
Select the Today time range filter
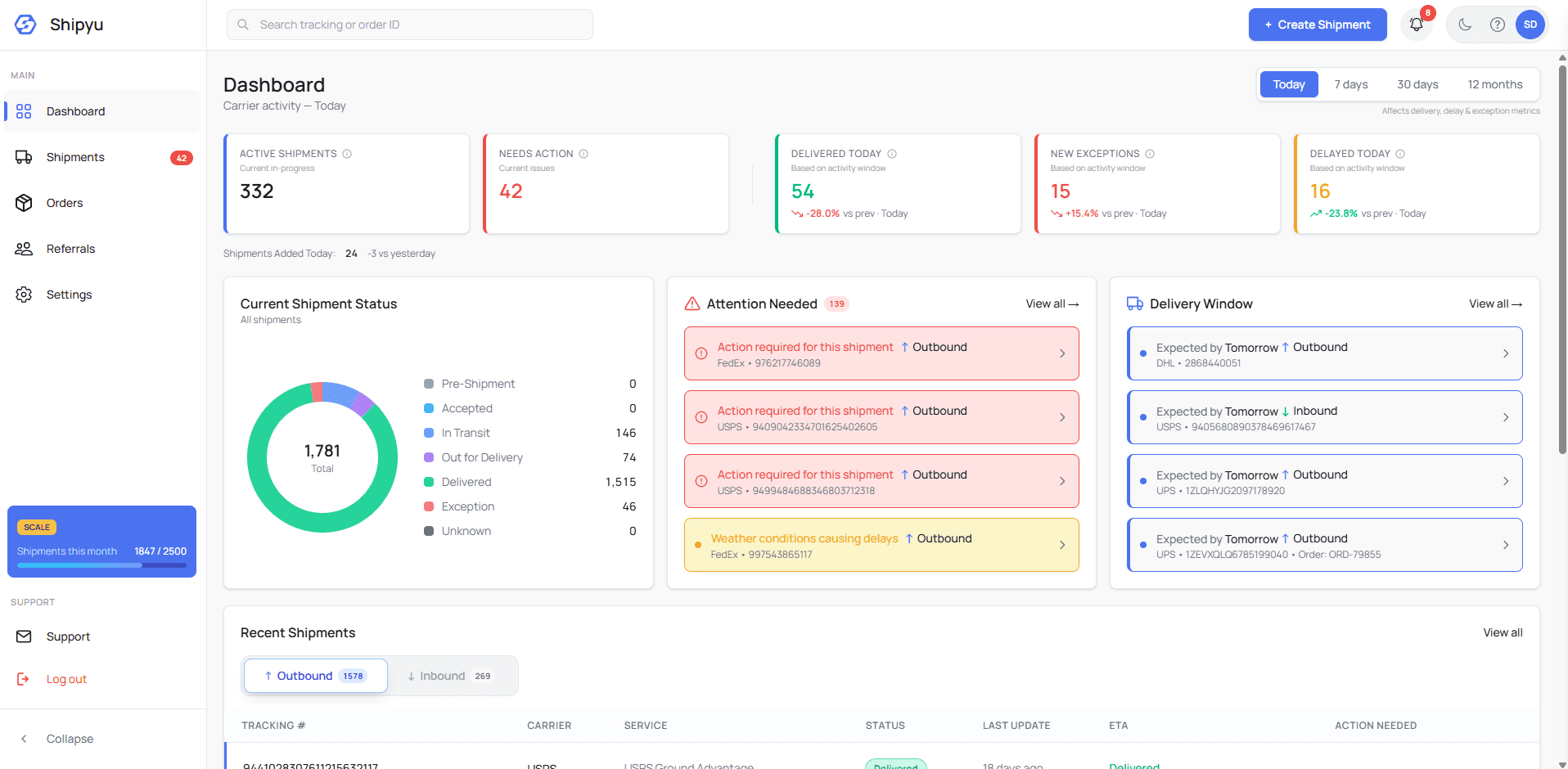pos(1288,84)
